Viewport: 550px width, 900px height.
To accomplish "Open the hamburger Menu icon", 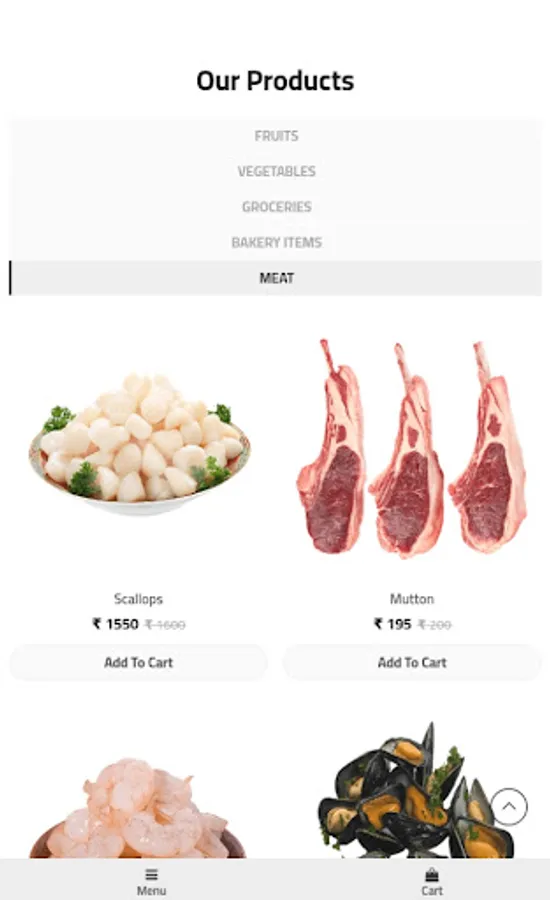I will coord(151,875).
